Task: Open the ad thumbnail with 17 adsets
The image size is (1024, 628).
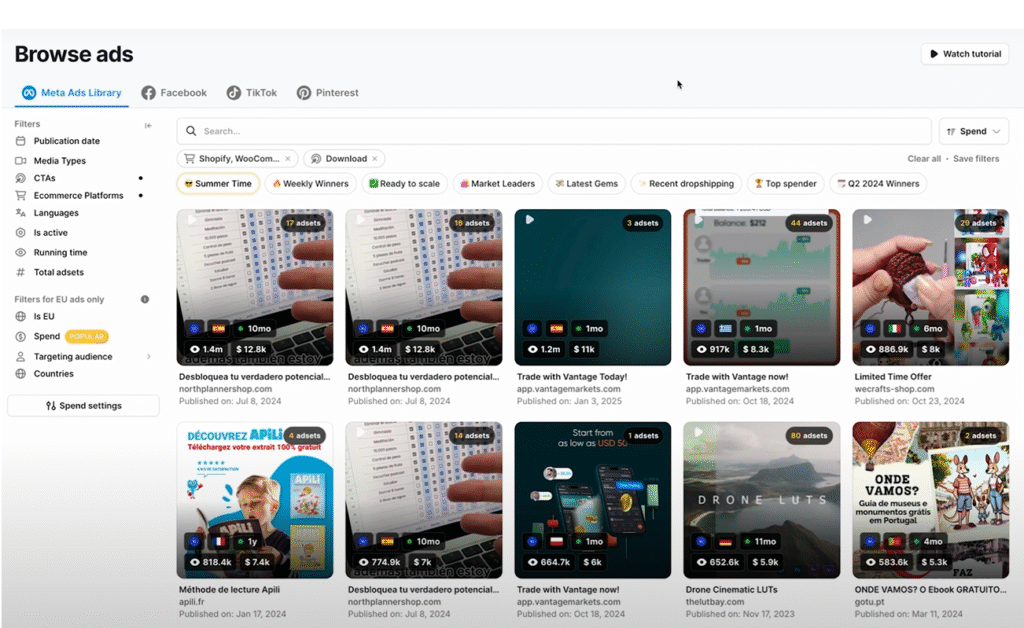Action: (x=255, y=287)
